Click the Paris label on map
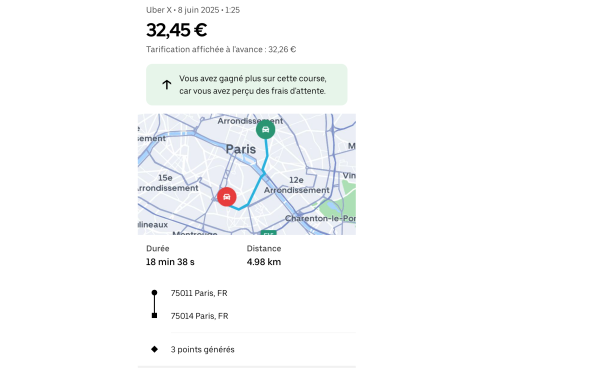Image resolution: width=600 pixels, height=378 pixels. coord(241,149)
